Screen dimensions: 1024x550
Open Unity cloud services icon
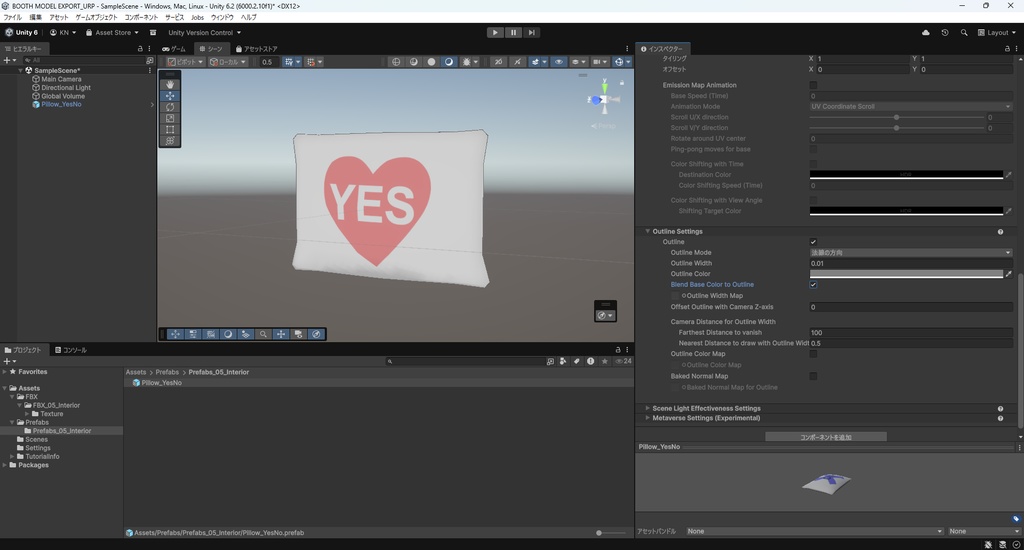[x=925, y=33]
